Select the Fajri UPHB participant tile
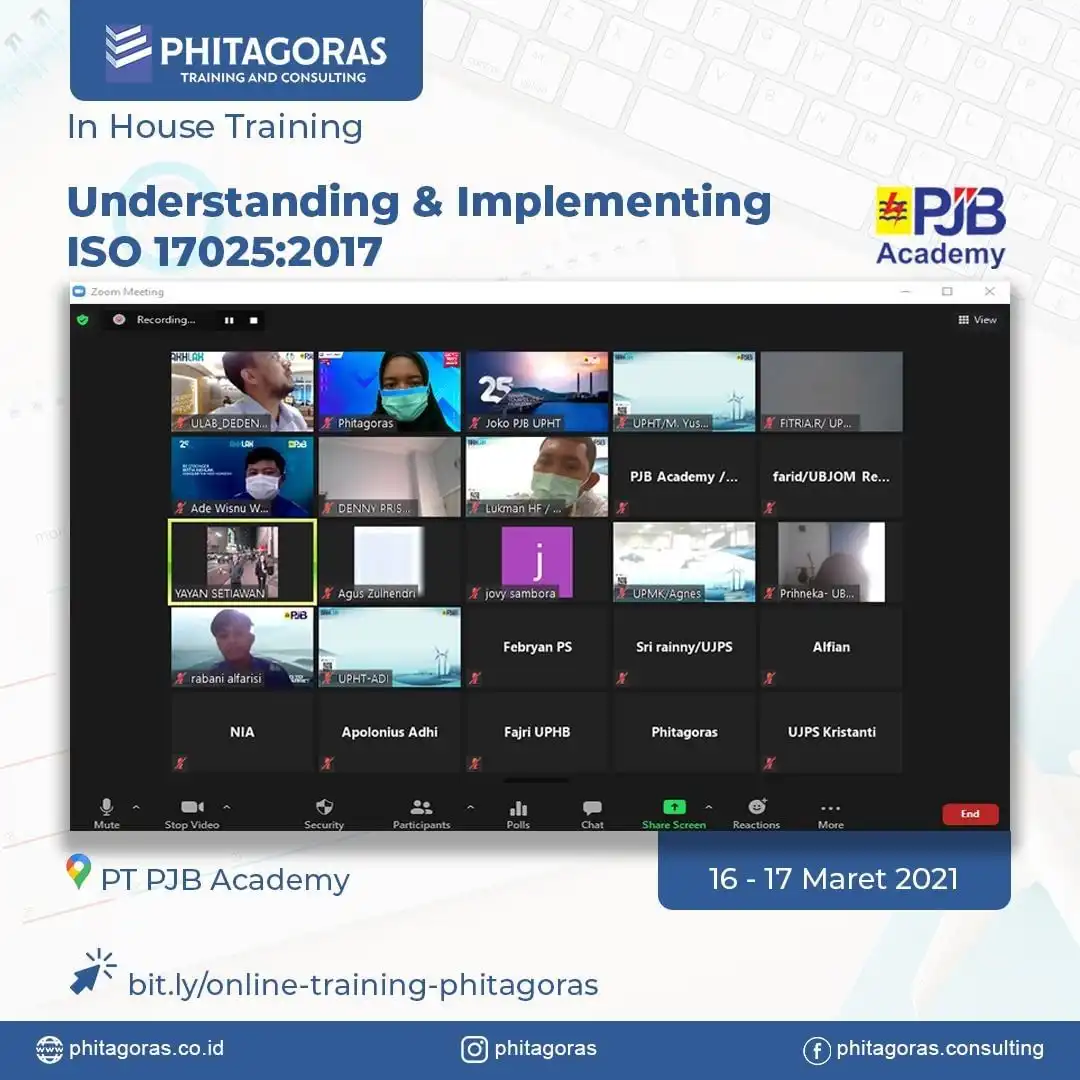The width and height of the screenshot is (1080, 1080). (x=537, y=733)
